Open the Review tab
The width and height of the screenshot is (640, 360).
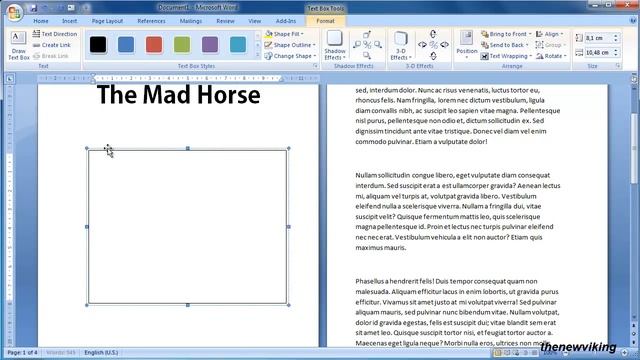(225, 21)
